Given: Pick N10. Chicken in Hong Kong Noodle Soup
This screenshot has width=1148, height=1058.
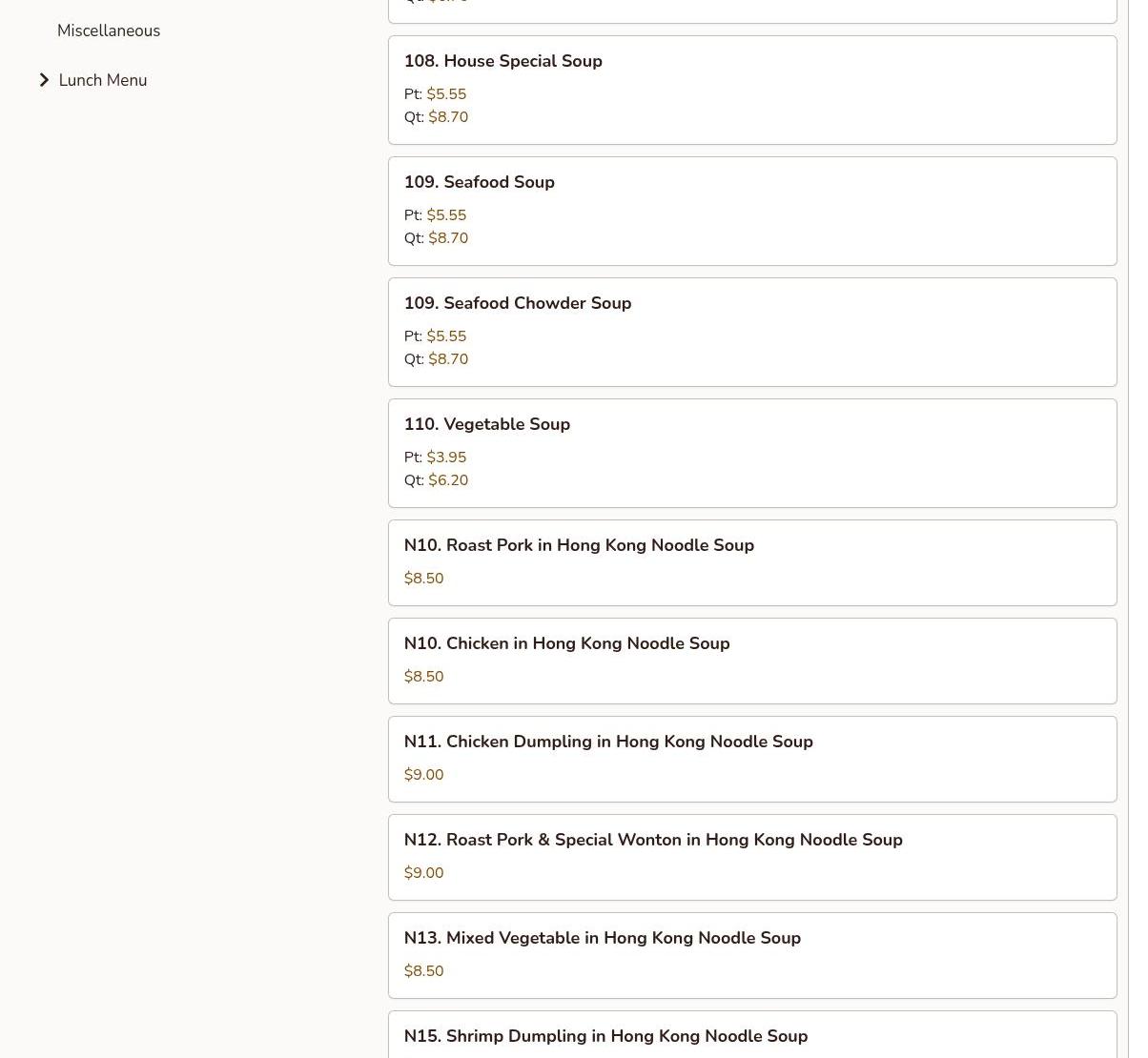Looking at the screenshot, I should pos(566,643).
